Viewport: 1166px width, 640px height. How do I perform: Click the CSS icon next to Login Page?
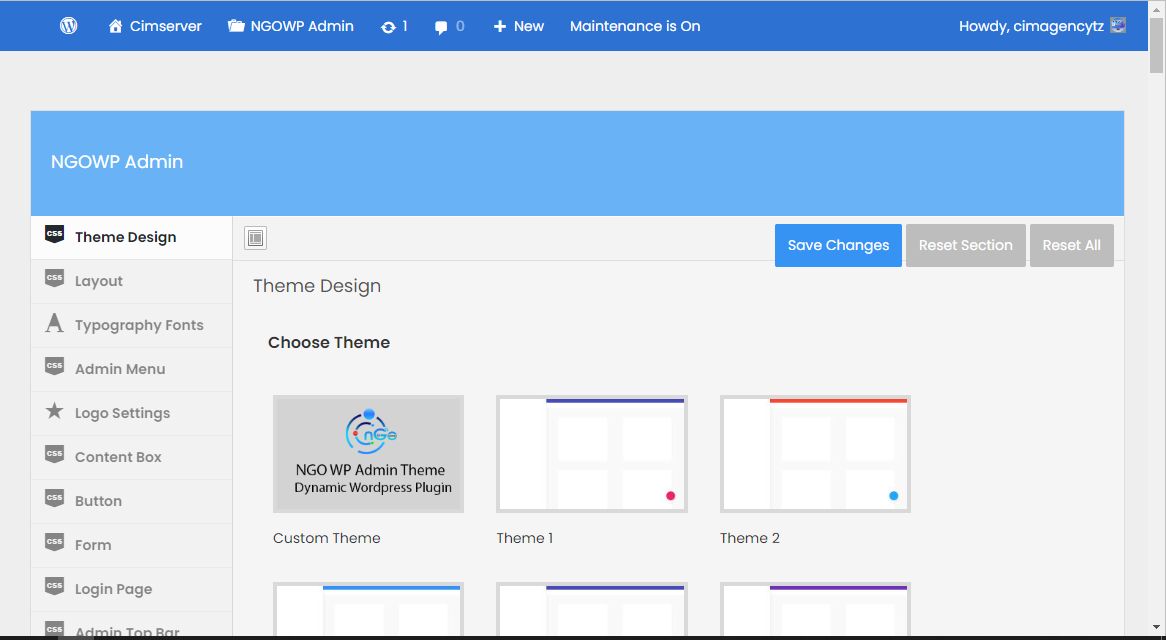point(54,586)
